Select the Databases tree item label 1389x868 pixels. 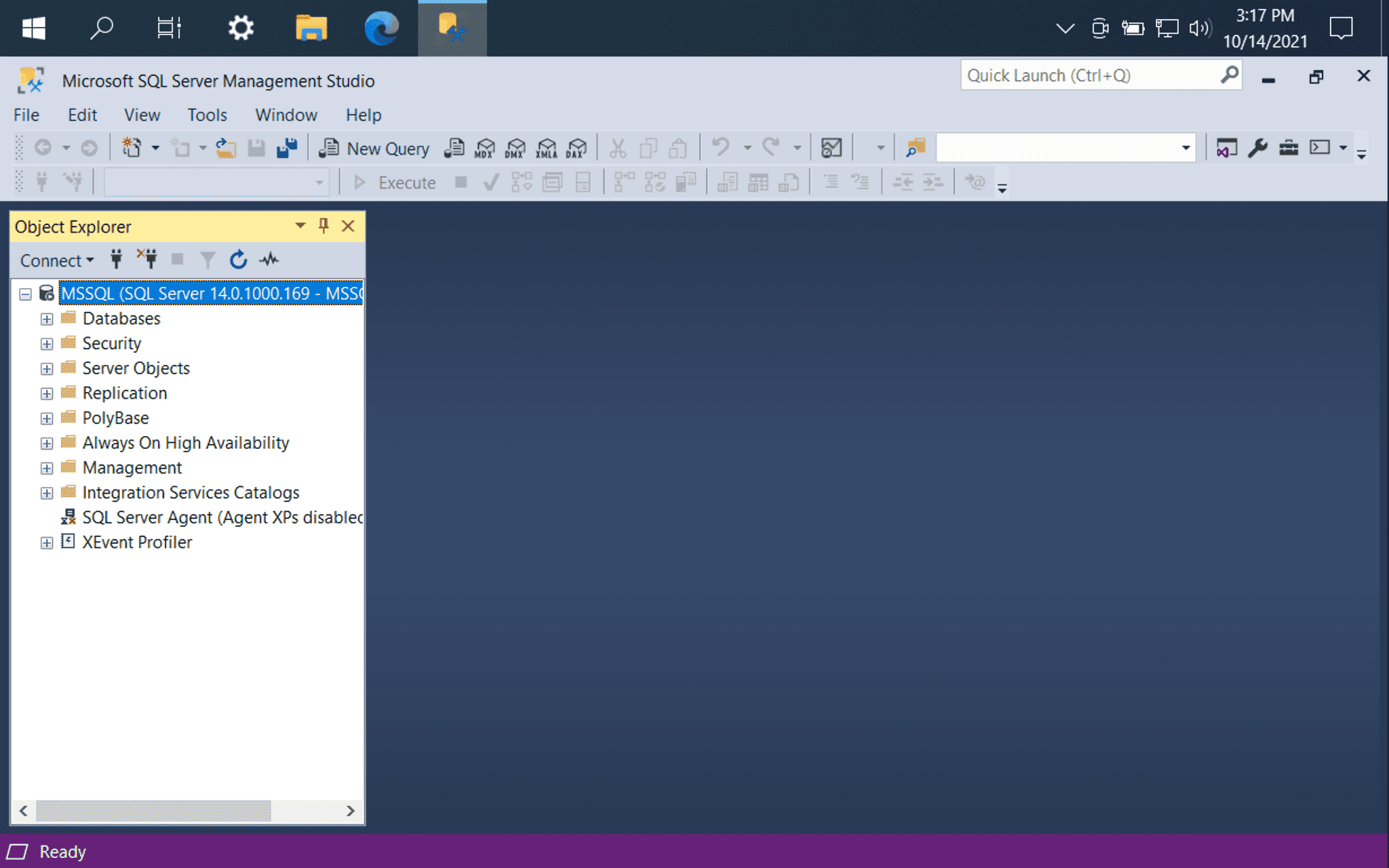[121, 318]
